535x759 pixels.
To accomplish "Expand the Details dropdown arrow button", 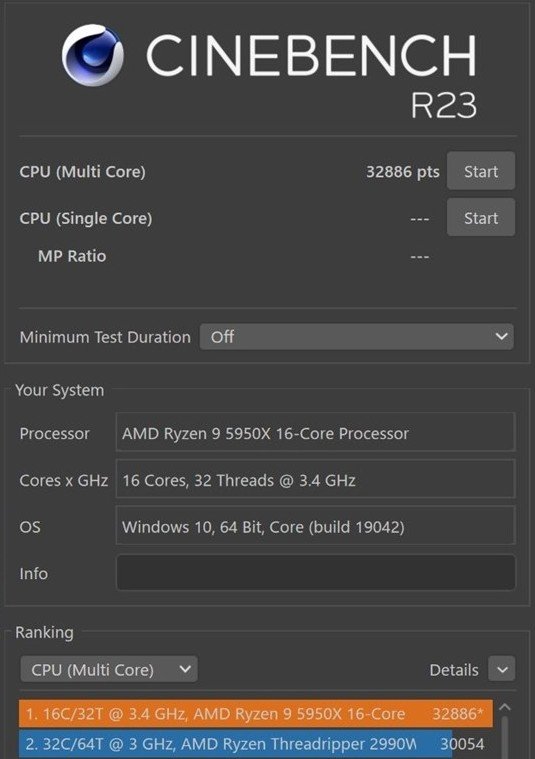I will tap(502, 669).
